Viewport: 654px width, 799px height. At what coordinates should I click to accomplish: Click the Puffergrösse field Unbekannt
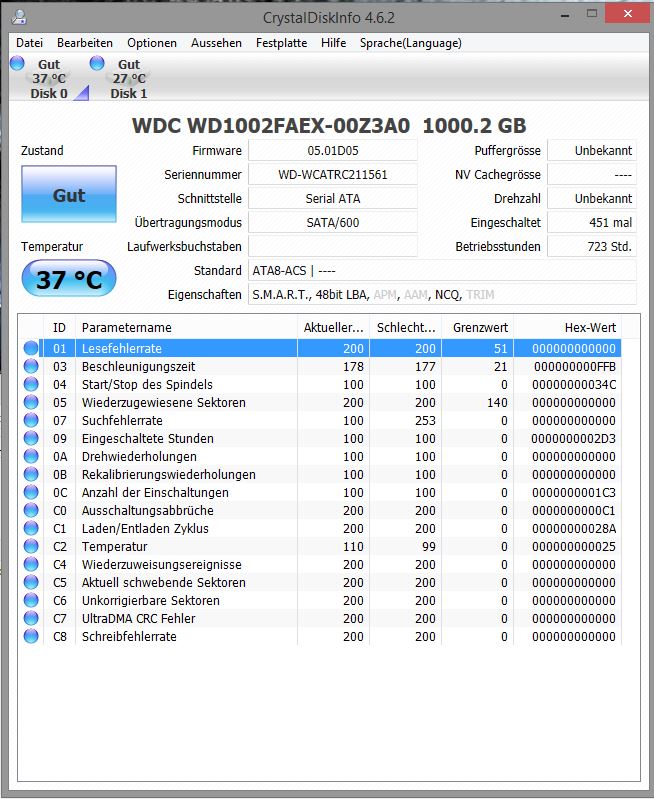pos(592,150)
